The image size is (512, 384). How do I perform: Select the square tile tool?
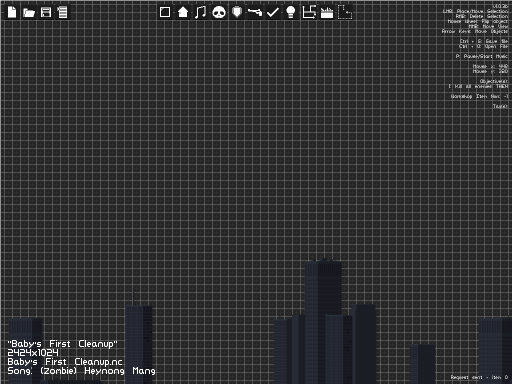pos(165,12)
